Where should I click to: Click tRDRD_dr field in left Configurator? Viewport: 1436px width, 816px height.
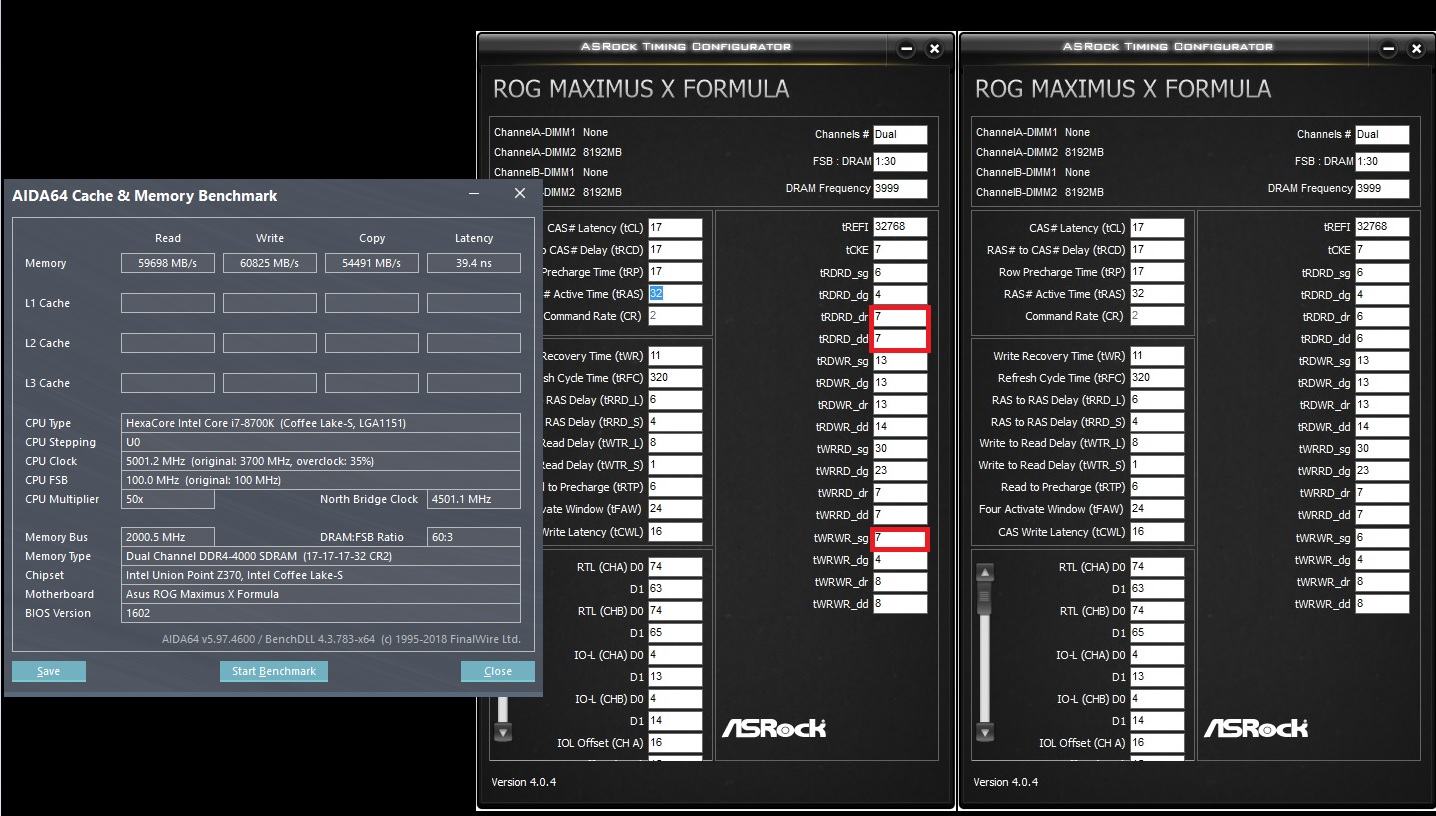pos(900,317)
